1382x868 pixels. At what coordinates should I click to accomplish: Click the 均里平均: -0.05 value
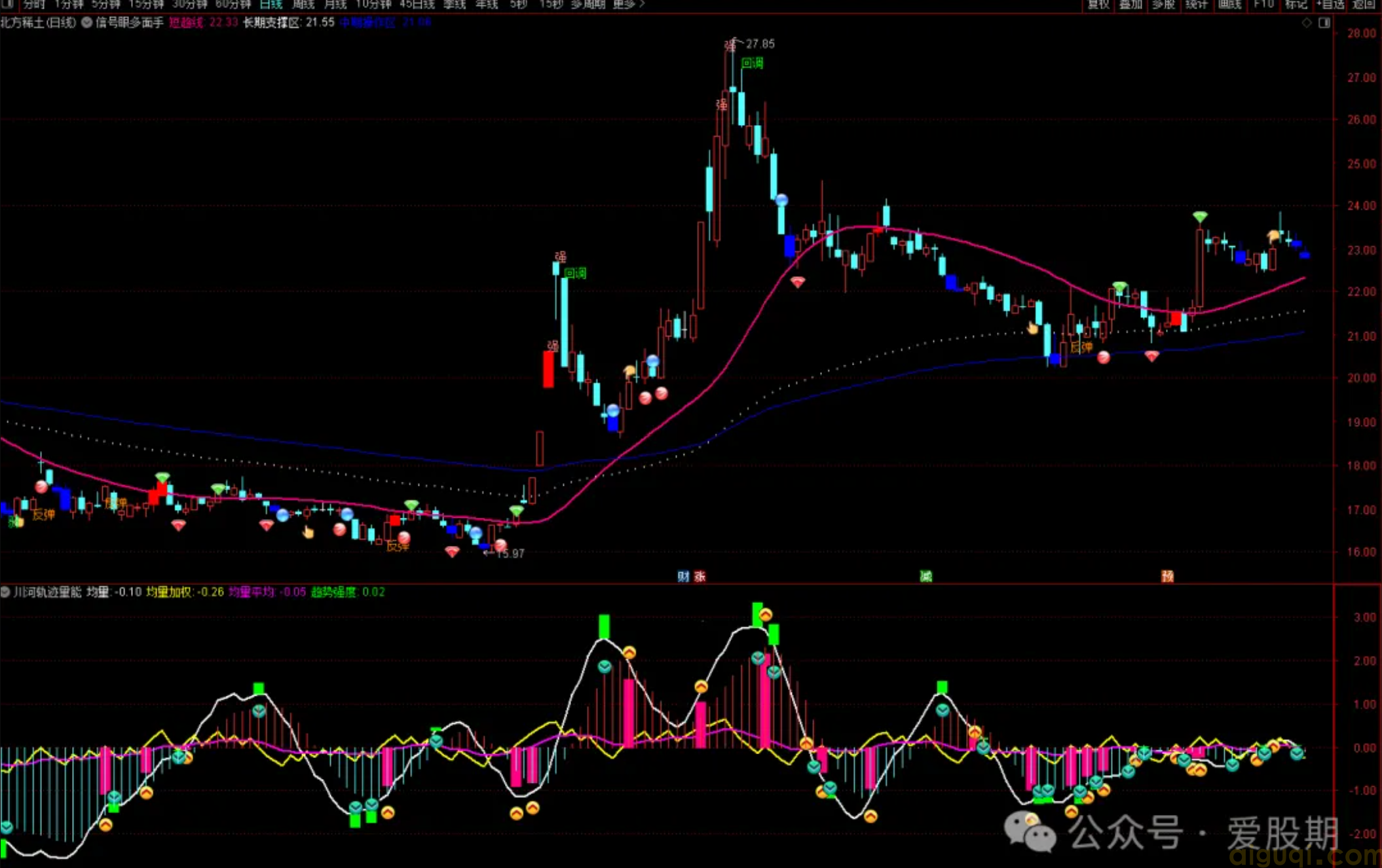tap(267, 592)
